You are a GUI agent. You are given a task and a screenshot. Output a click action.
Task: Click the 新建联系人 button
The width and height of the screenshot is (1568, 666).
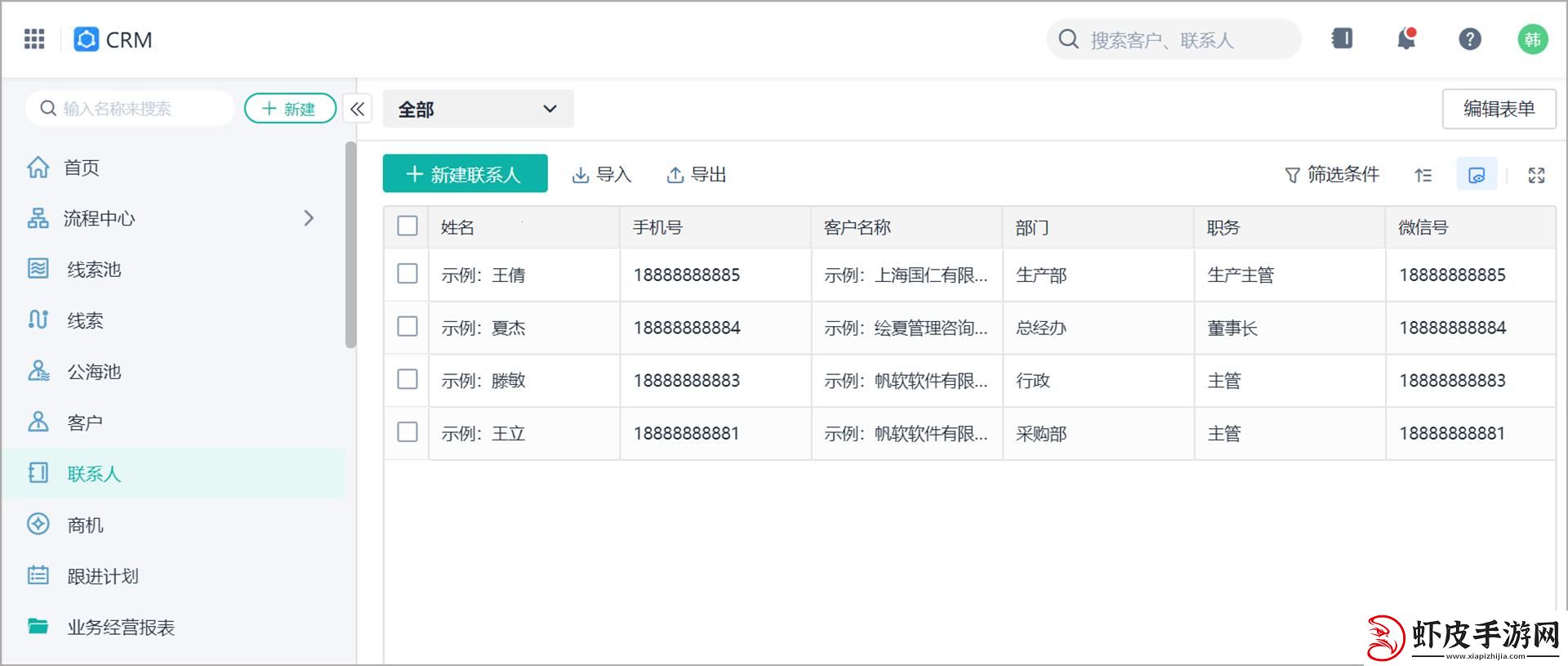pos(465,174)
